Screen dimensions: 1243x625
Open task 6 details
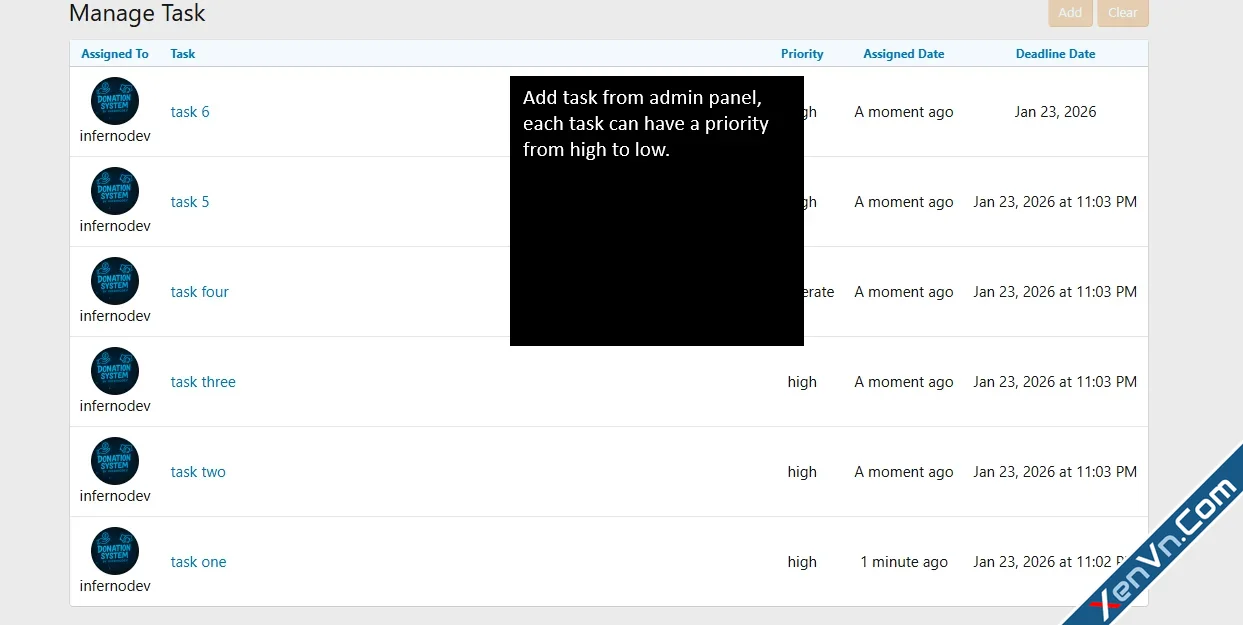(190, 111)
